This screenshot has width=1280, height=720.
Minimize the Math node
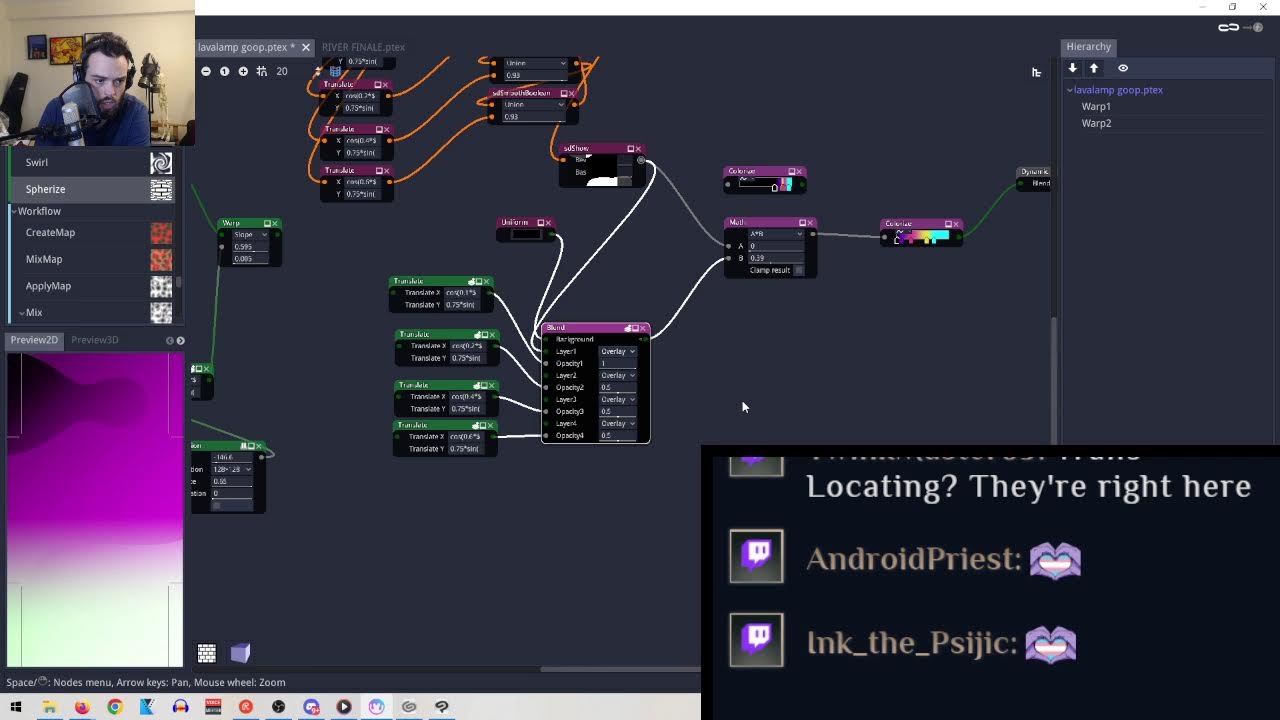801,223
